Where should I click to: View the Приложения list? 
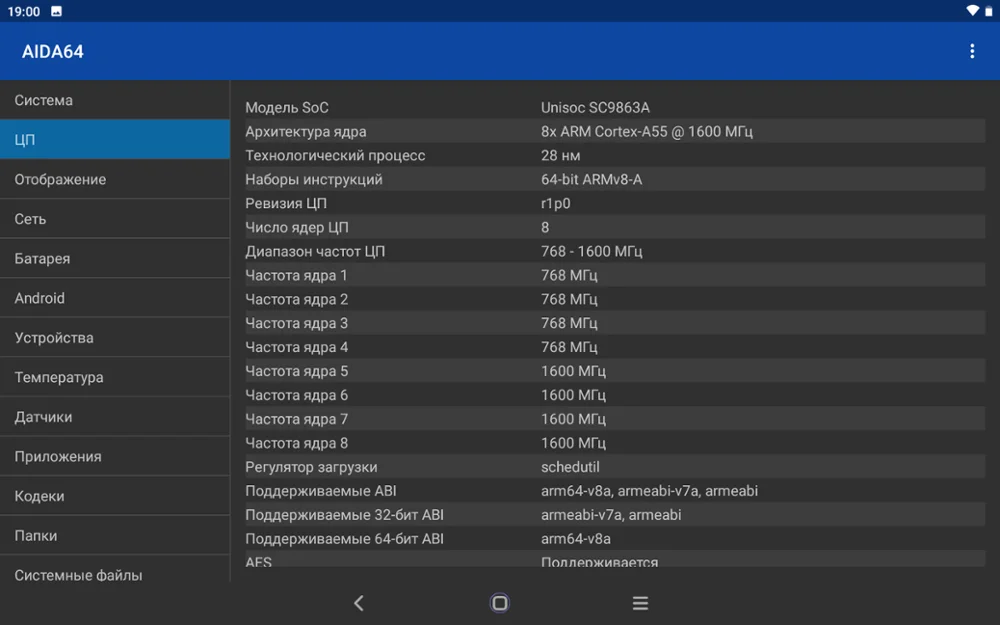point(115,456)
